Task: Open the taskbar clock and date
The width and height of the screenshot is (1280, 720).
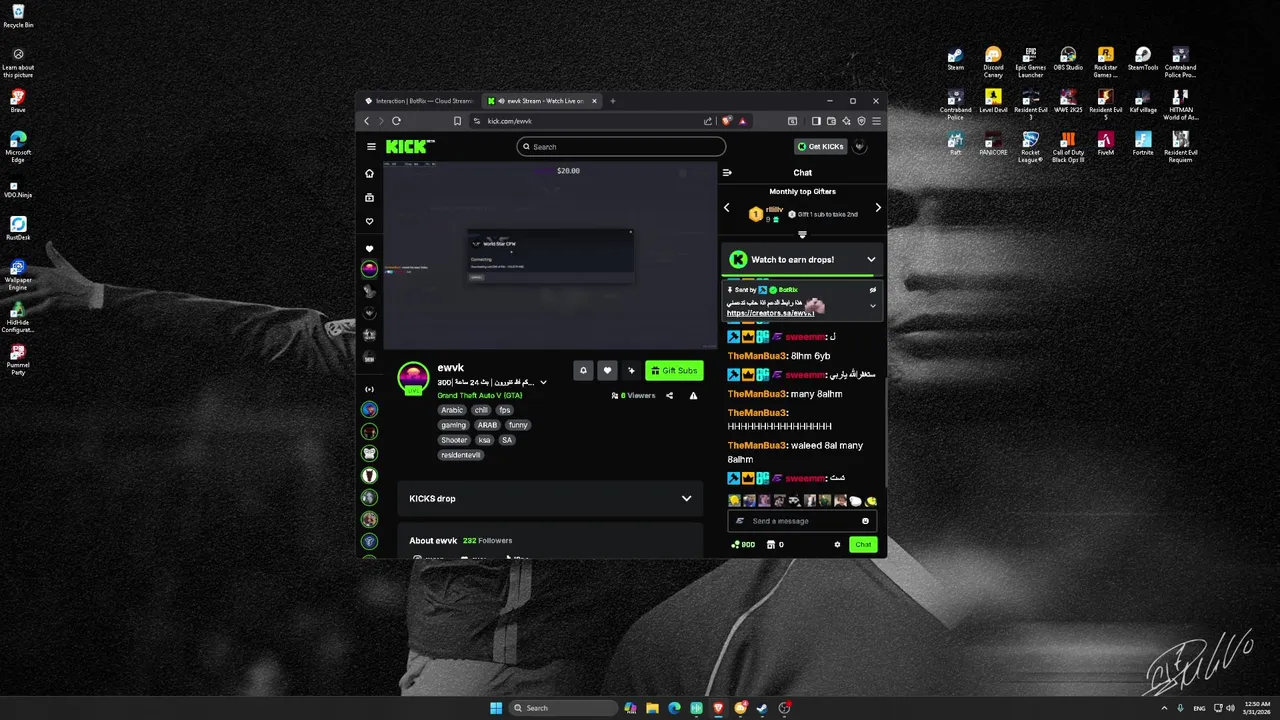Action: pyautogui.click(x=1256, y=708)
